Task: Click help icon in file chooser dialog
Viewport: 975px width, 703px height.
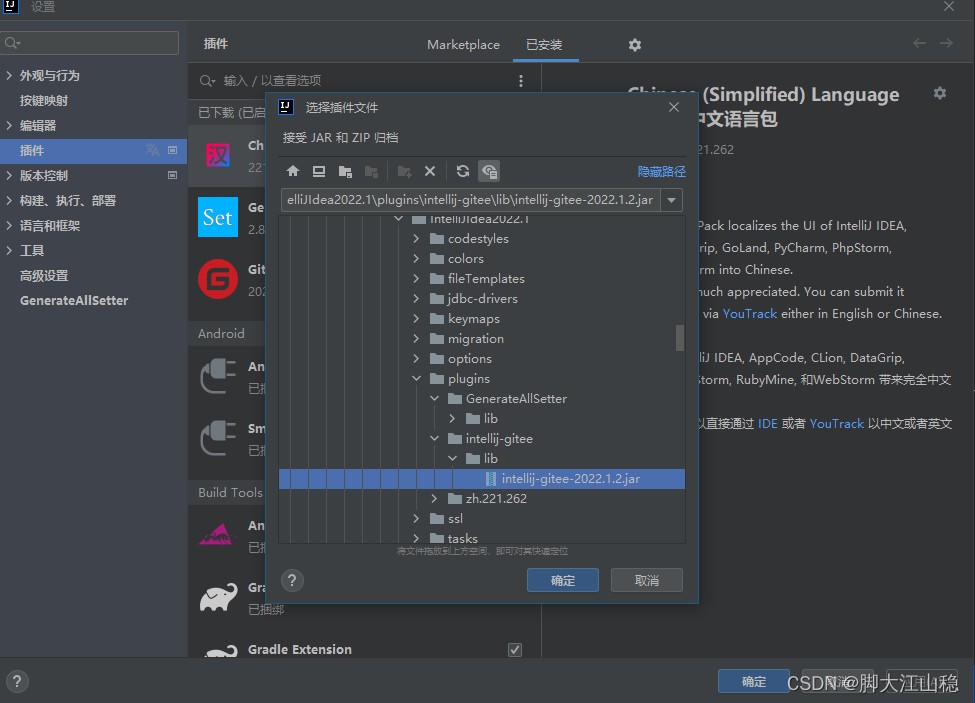Action: pos(292,581)
